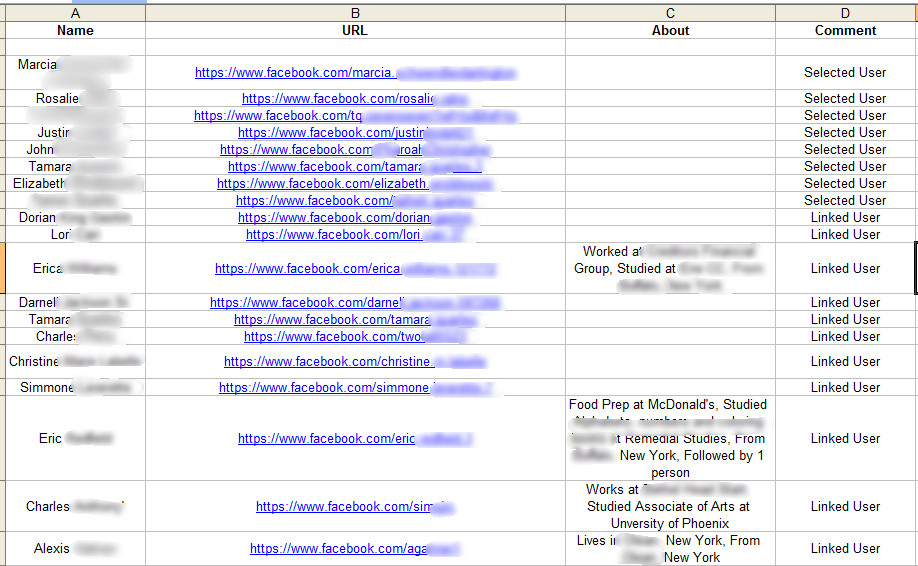918x566 pixels.
Task: Open the facebook.com/aga link
Action: 355,548
